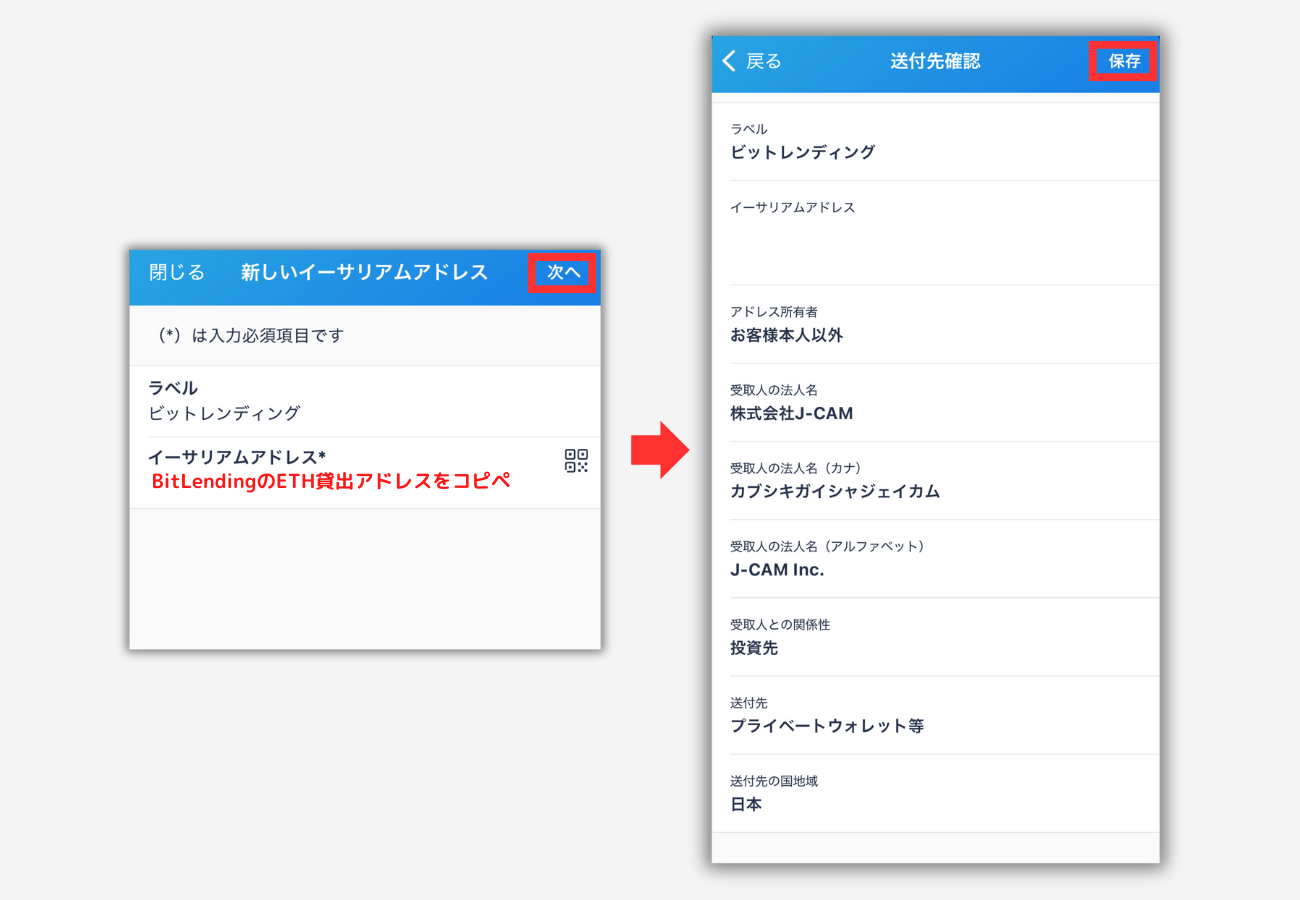
Task: Tap the back chevron icon beside 戻る
Action: click(x=729, y=61)
